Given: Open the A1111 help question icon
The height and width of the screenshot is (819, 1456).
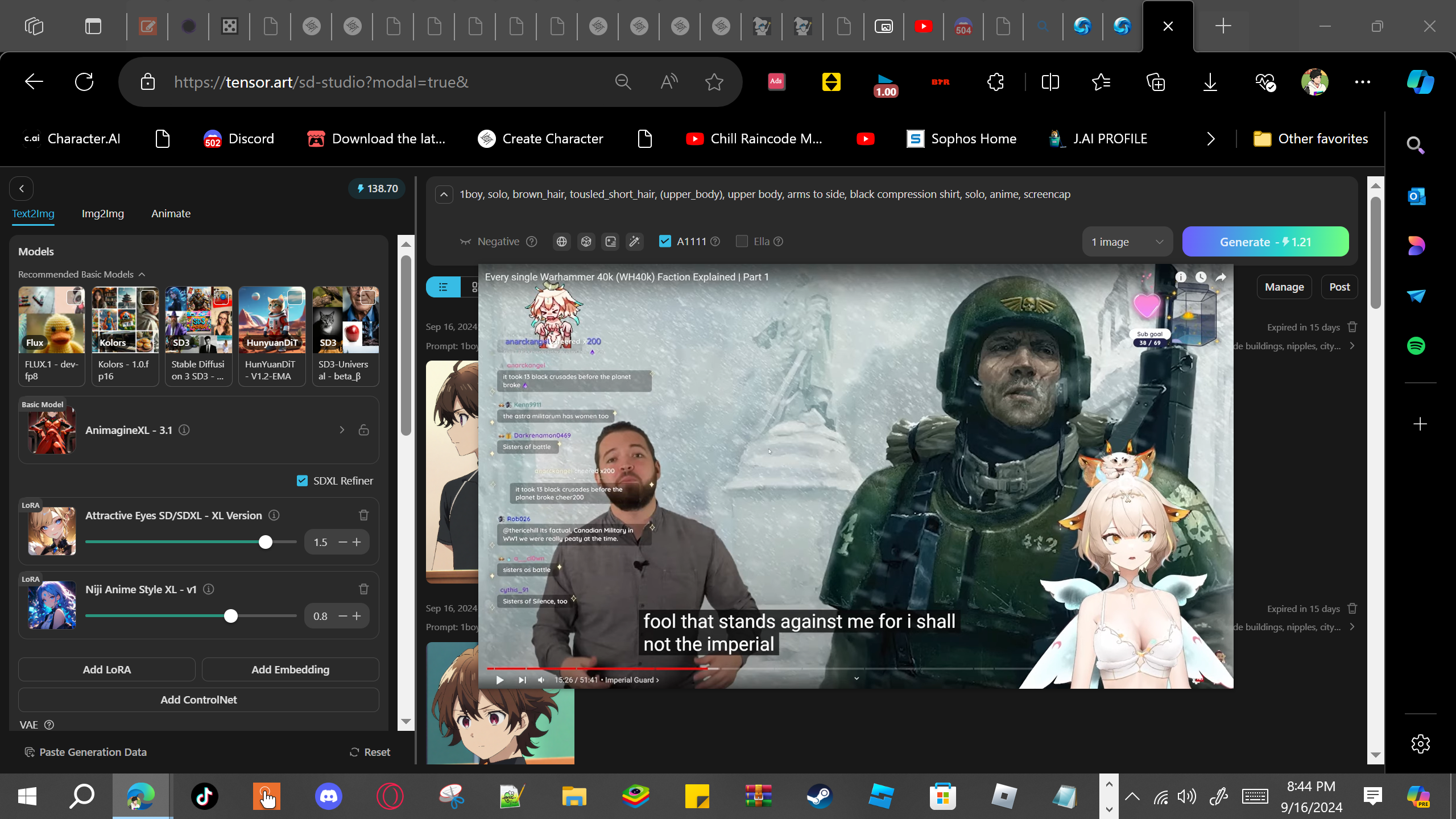Looking at the screenshot, I should coord(715,242).
